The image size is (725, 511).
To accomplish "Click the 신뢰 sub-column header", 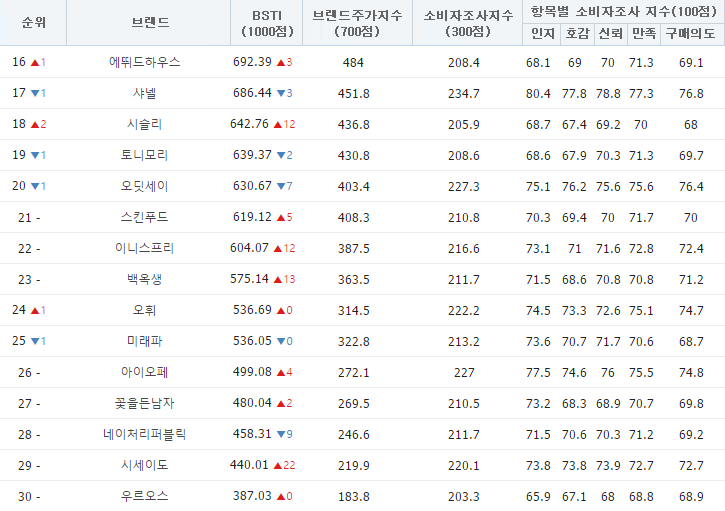I will [x=611, y=33].
